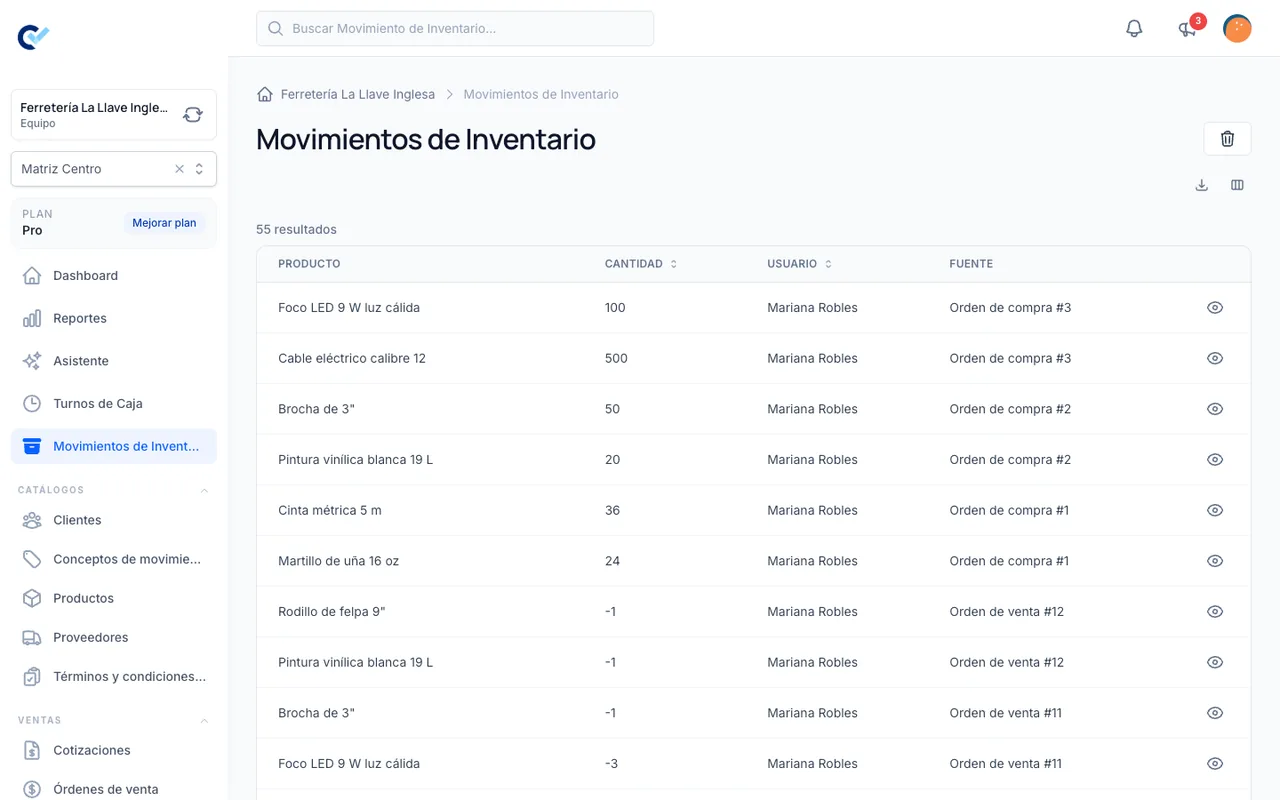The width and height of the screenshot is (1280, 800).
Task: Open Órdenes de venta in the sidebar
Action: [114, 789]
